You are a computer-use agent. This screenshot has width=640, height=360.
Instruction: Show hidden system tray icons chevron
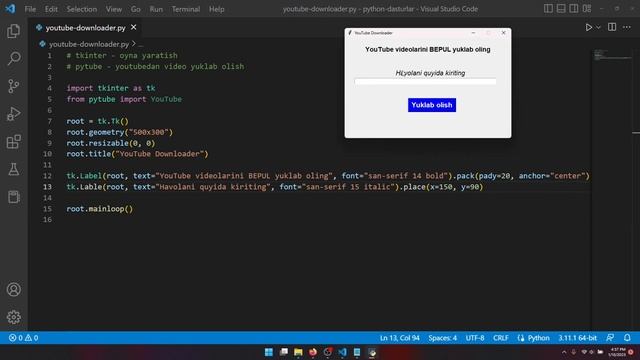pos(564,352)
